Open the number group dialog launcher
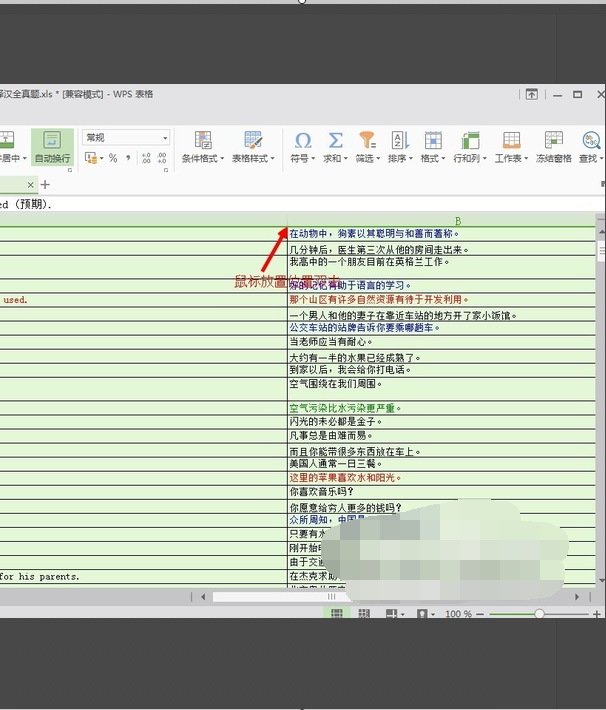The width and height of the screenshot is (606, 710). (166, 170)
